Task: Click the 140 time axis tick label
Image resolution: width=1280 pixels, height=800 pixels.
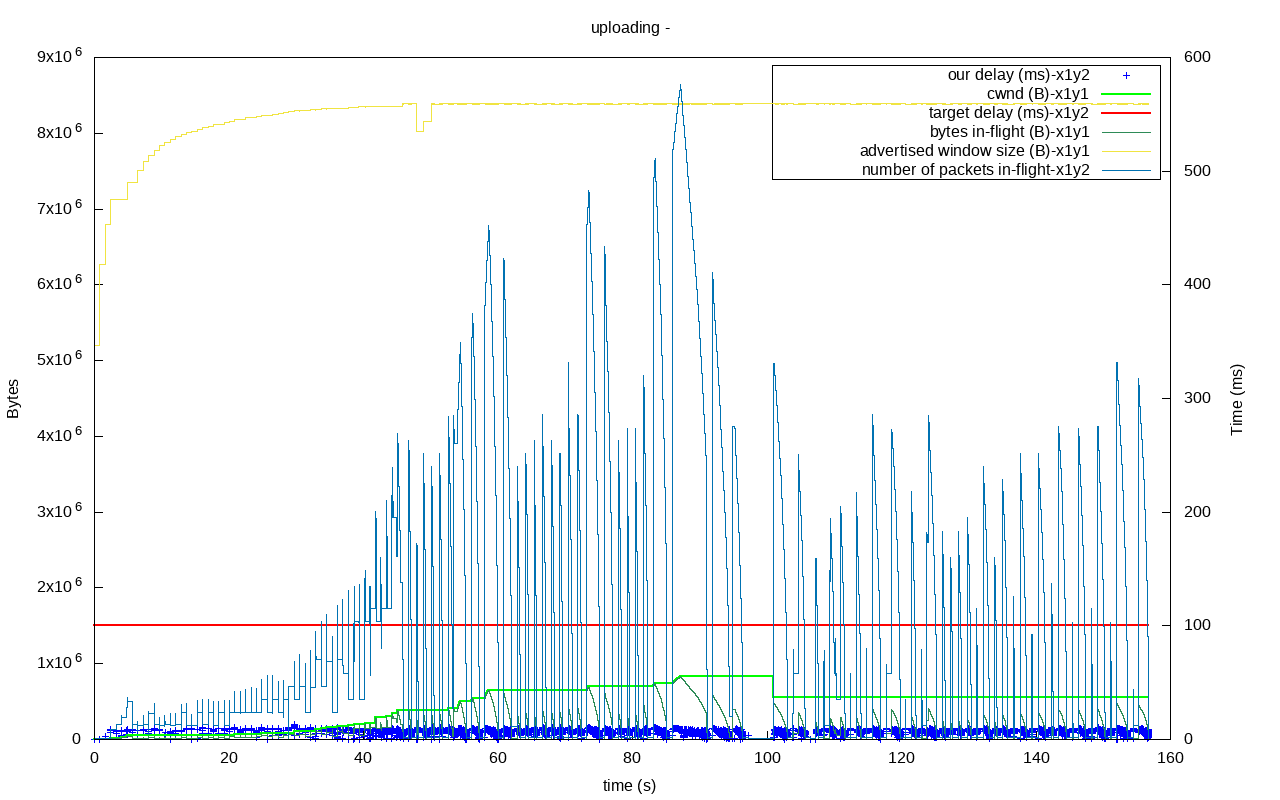Action: point(1036,758)
